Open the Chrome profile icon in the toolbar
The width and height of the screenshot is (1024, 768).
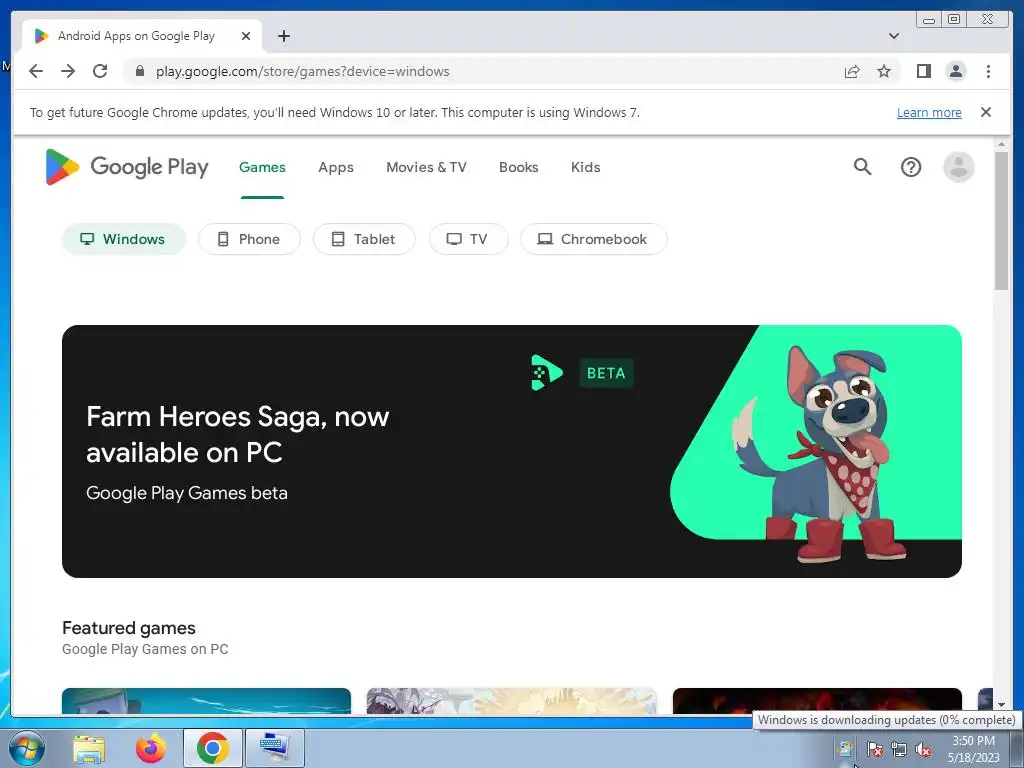(x=955, y=71)
